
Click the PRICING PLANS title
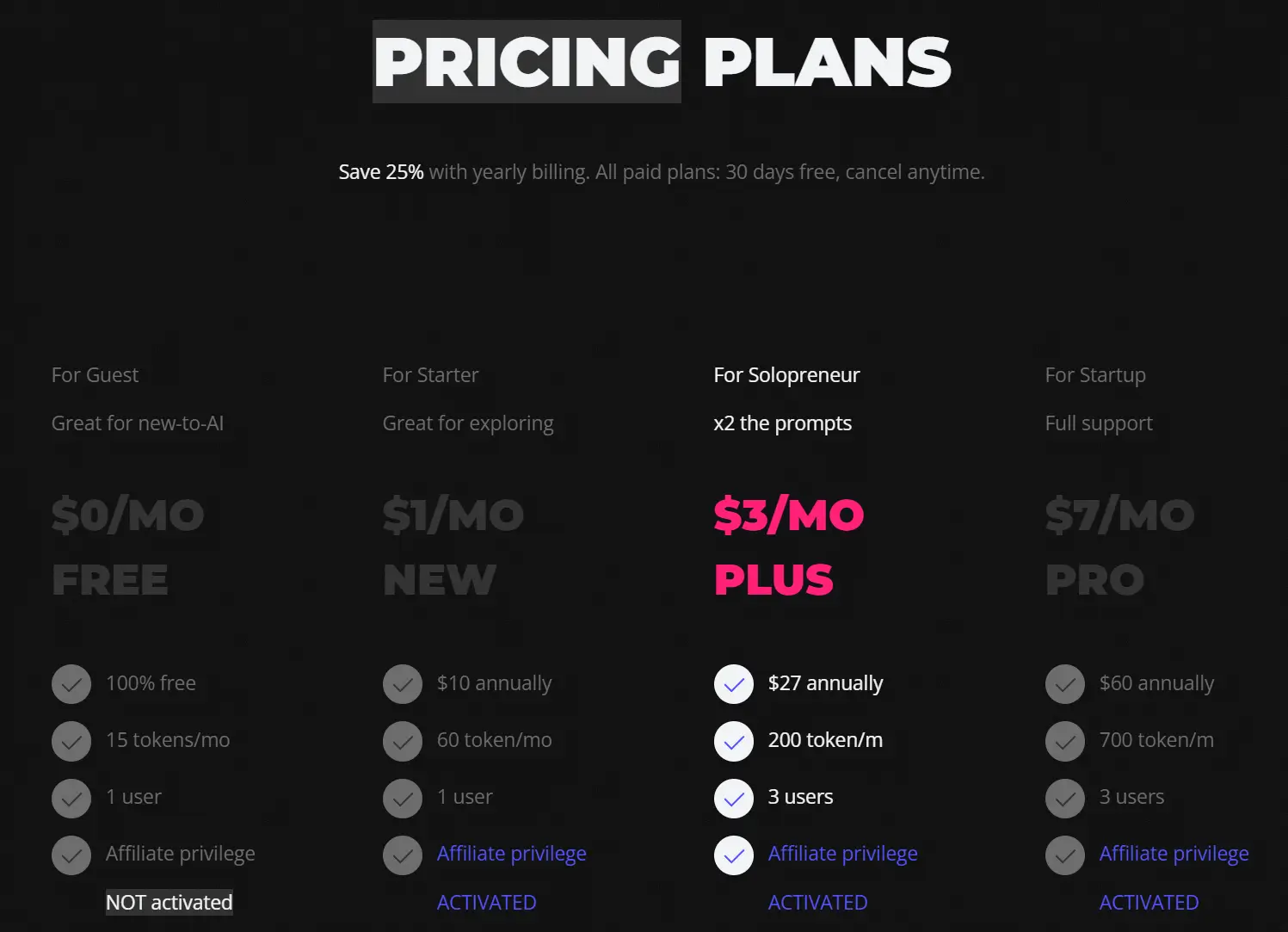click(662, 63)
